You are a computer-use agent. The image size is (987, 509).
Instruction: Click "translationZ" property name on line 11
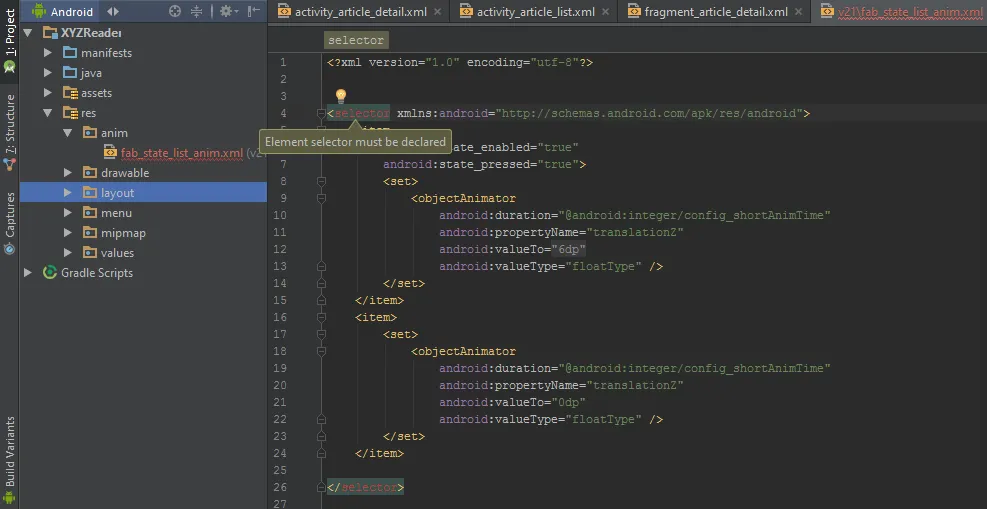[635, 232]
